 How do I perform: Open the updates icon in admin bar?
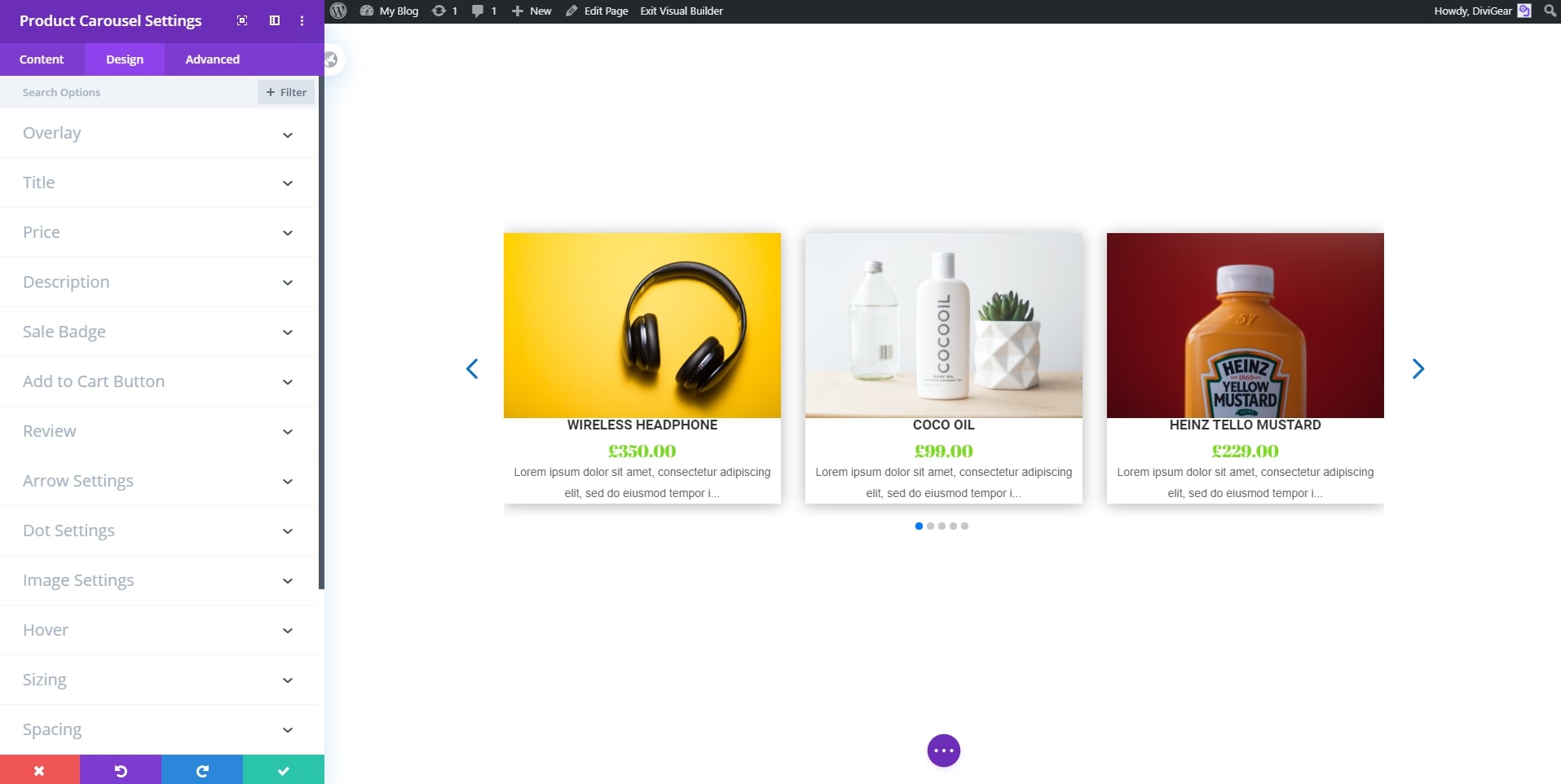click(x=439, y=11)
